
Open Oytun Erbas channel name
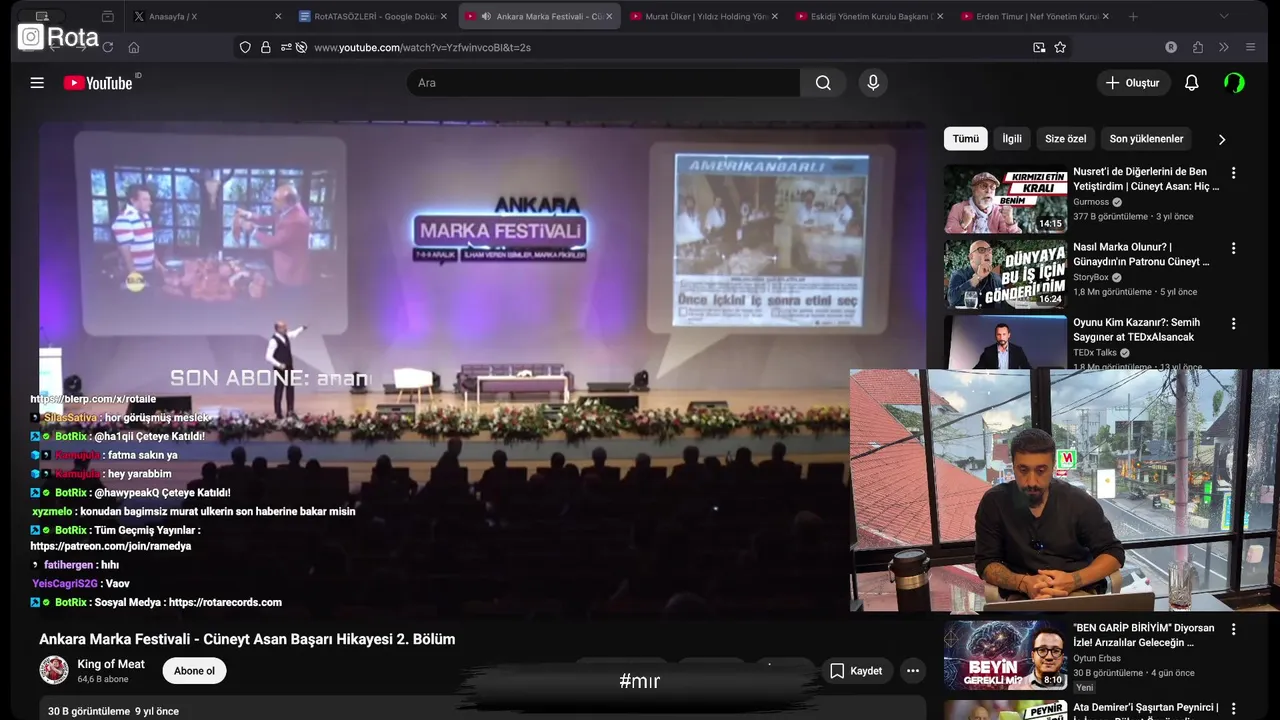click(1097, 658)
